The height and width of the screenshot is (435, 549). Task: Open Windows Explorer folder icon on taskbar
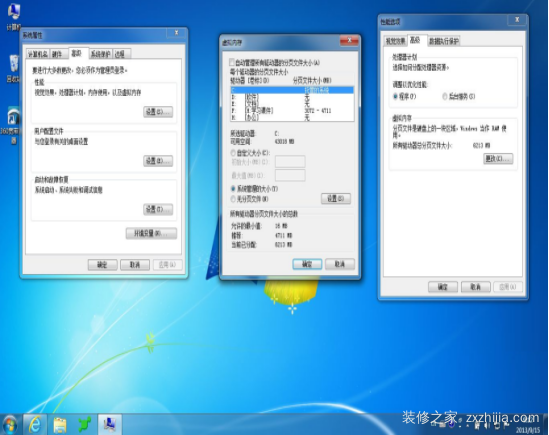pos(60,424)
